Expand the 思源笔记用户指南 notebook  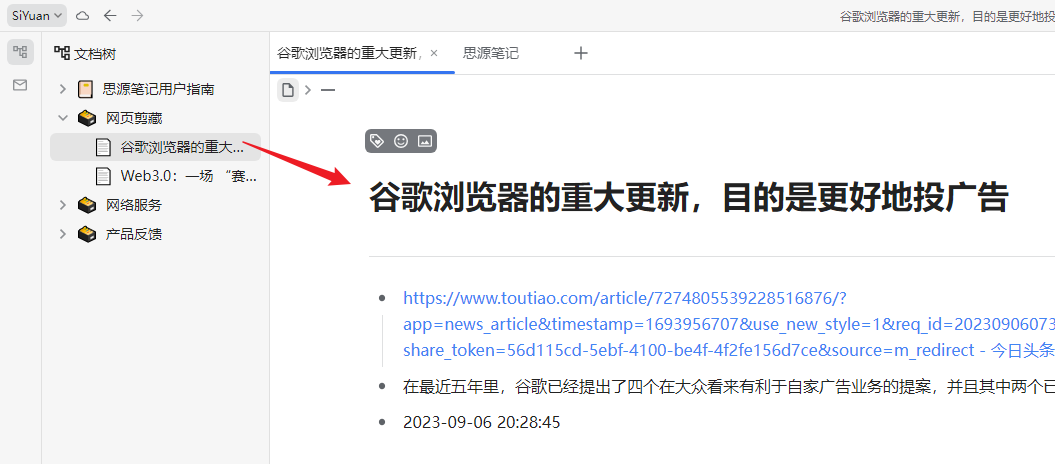pos(63,89)
